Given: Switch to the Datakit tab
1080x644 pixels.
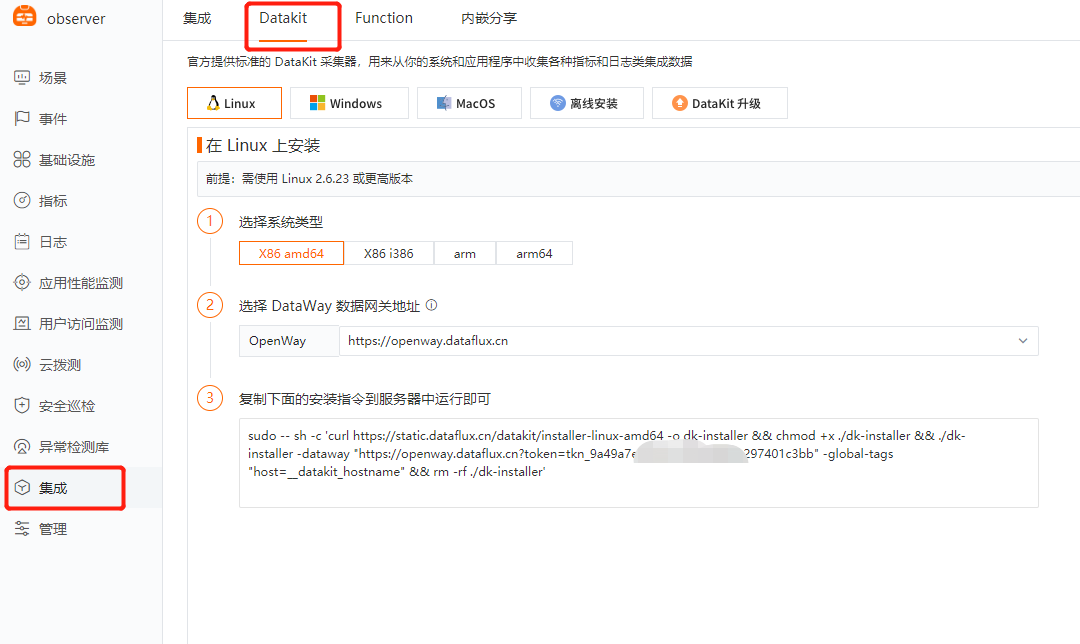Looking at the screenshot, I should tap(283, 19).
